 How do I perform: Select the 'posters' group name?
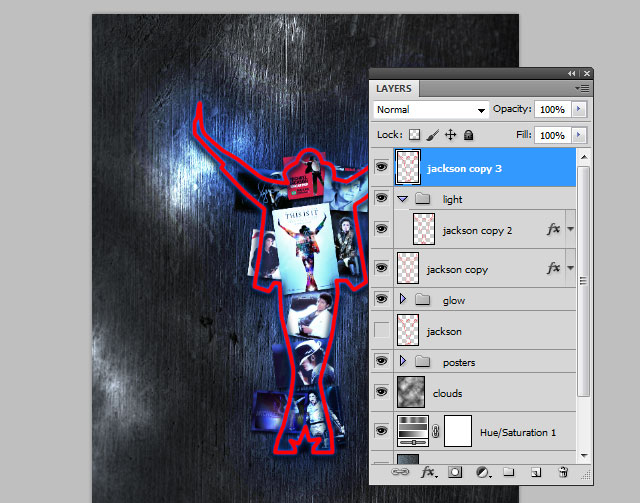(459, 363)
